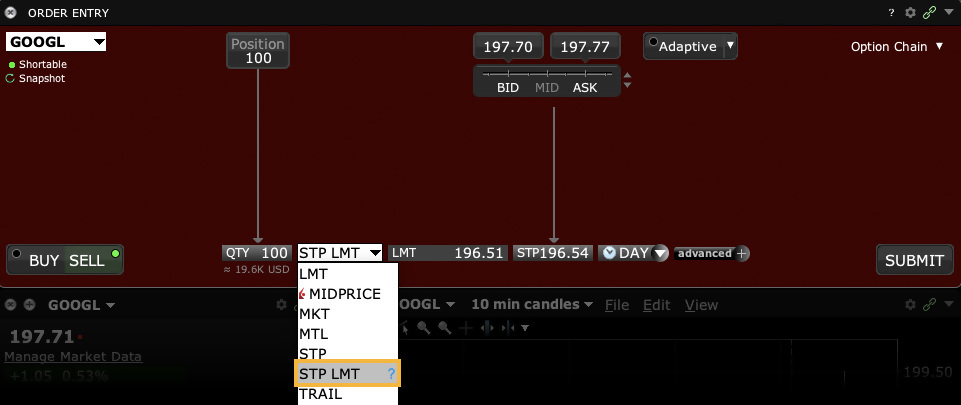Image resolution: width=961 pixels, height=405 pixels.
Task: Click last price 197.71
Action: [42, 336]
